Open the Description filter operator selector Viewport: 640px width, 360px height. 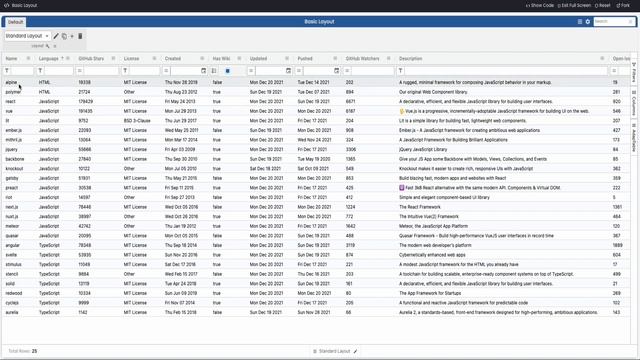400,71
